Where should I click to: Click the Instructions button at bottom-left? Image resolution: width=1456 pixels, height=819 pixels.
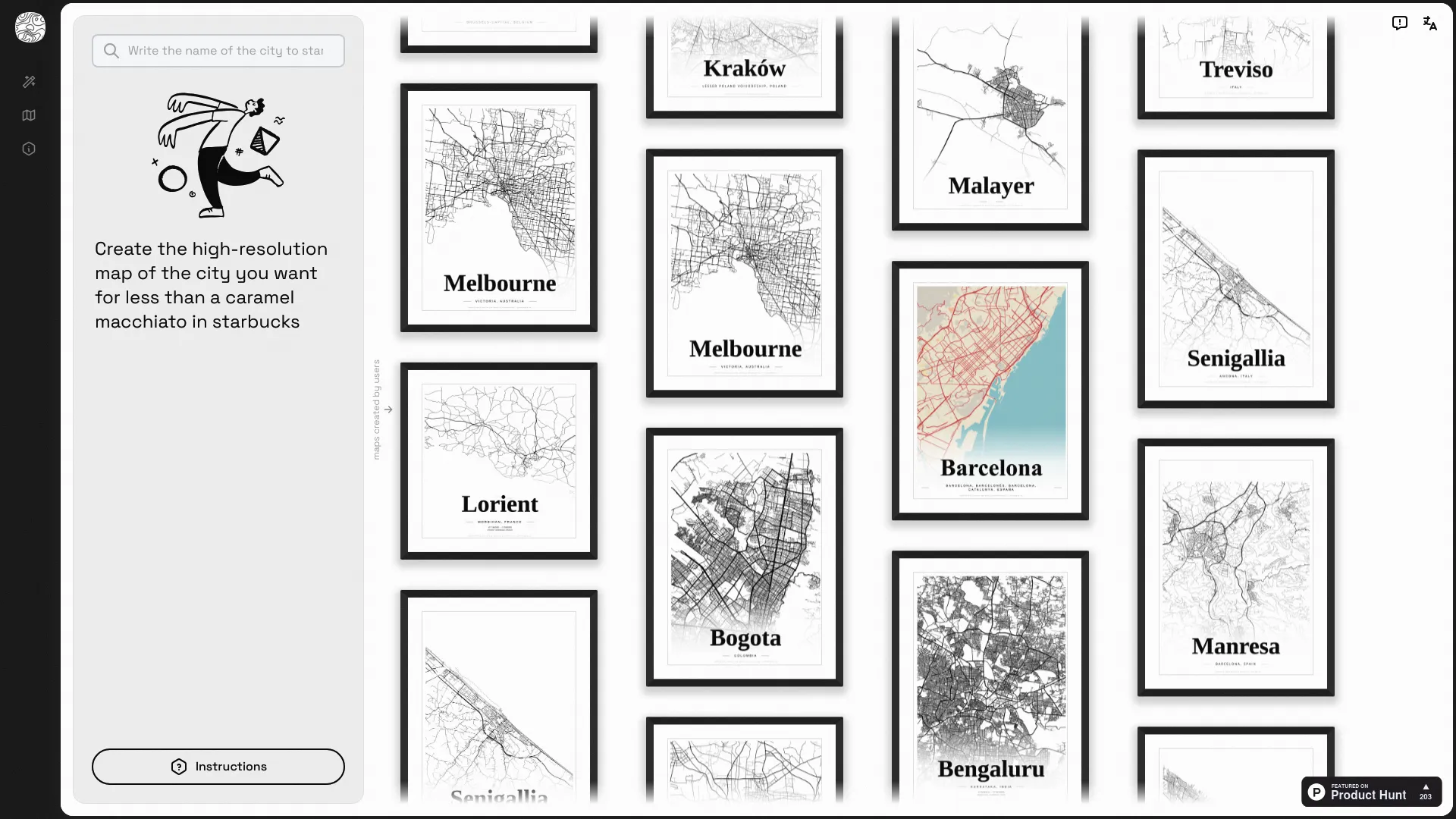(218, 767)
